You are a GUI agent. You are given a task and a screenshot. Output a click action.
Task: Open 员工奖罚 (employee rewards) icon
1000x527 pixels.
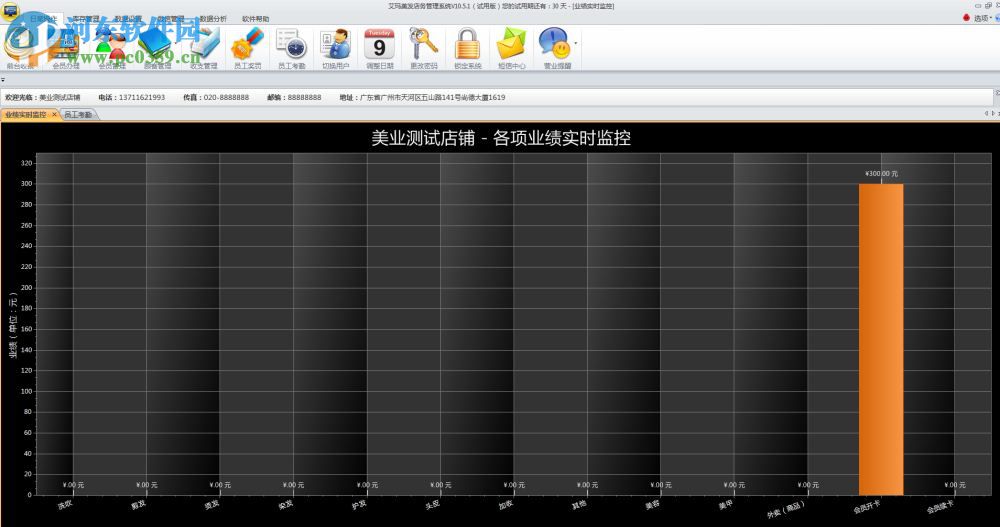(x=247, y=48)
